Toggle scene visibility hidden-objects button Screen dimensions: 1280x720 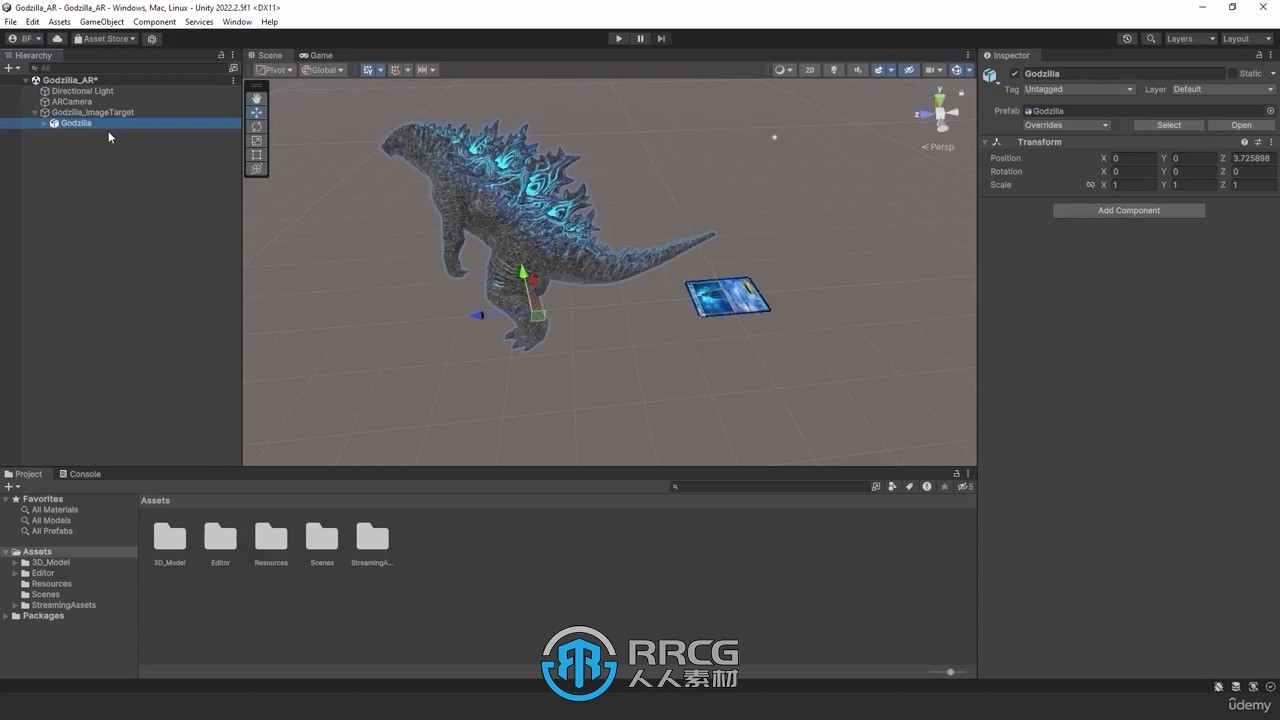[909, 70]
